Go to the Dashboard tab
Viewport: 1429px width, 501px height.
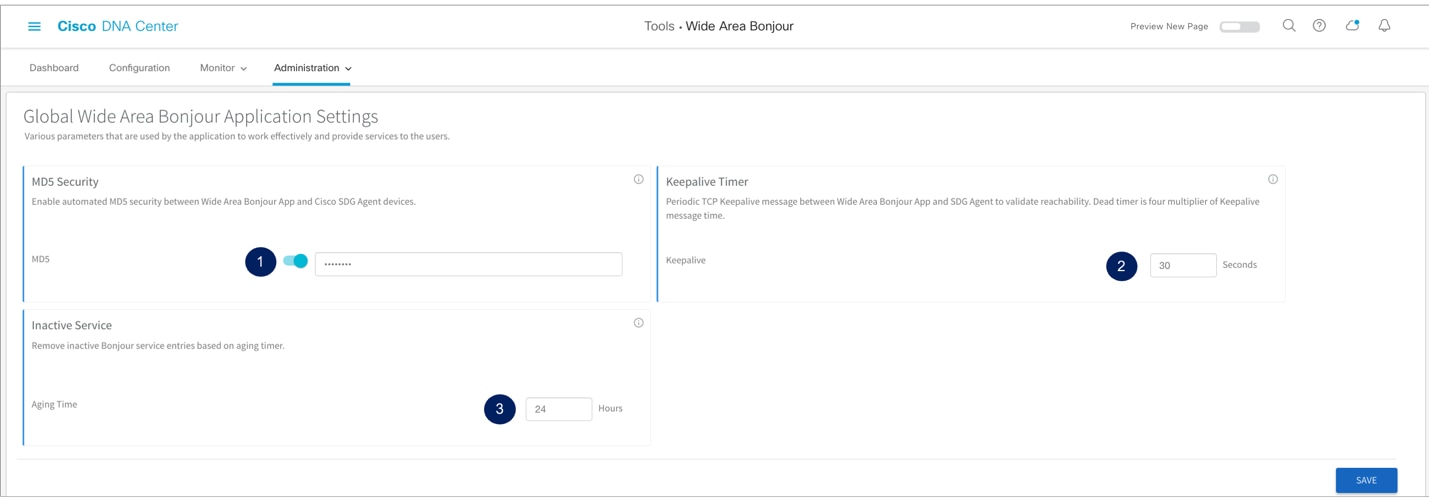pyautogui.click(x=54, y=68)
